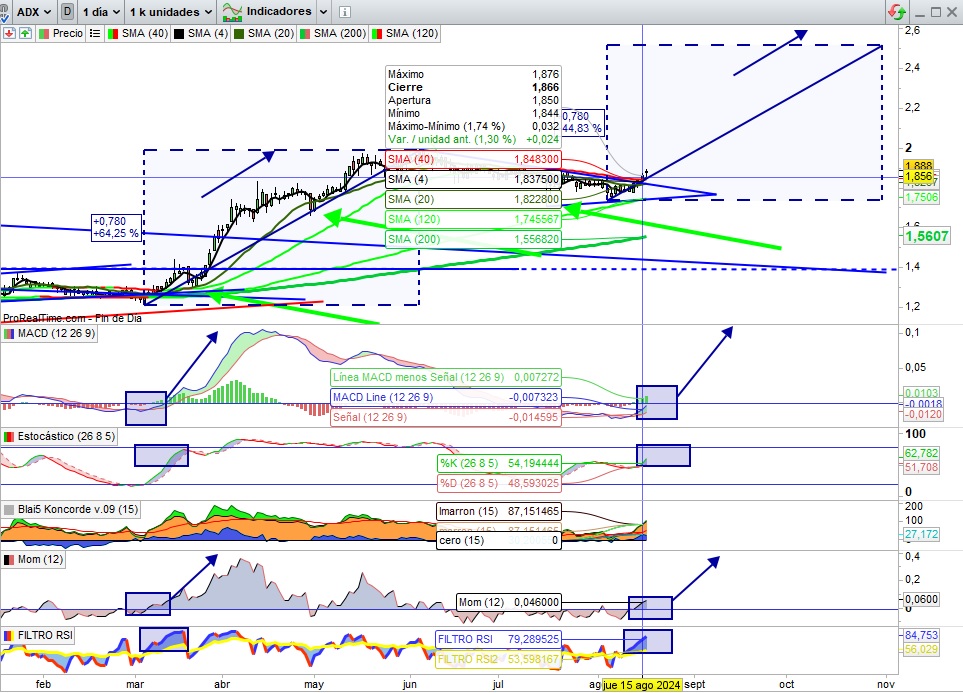Click the 84,753 RSI axis value
Image resolution: width=963 pixels, height=693 pixels.
(921, 635)
